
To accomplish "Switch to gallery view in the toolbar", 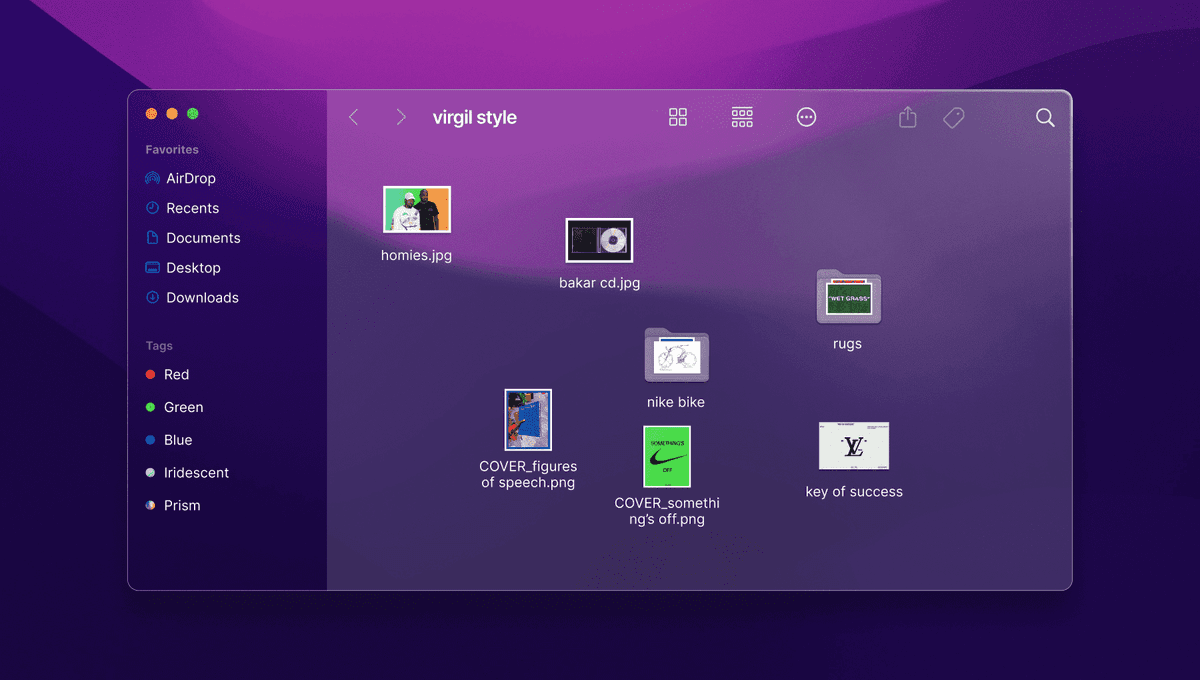I will point(742,117).
